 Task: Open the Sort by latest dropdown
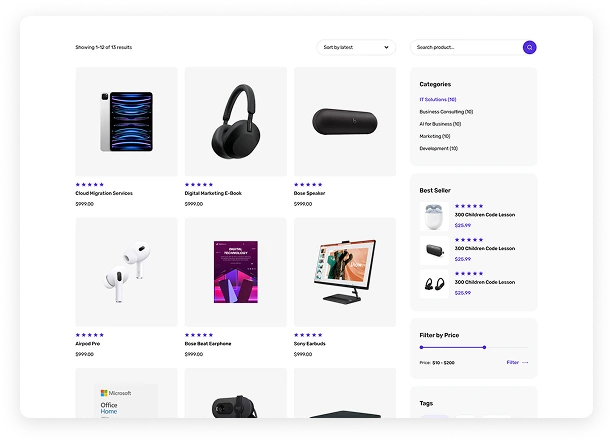coord(356,47)
